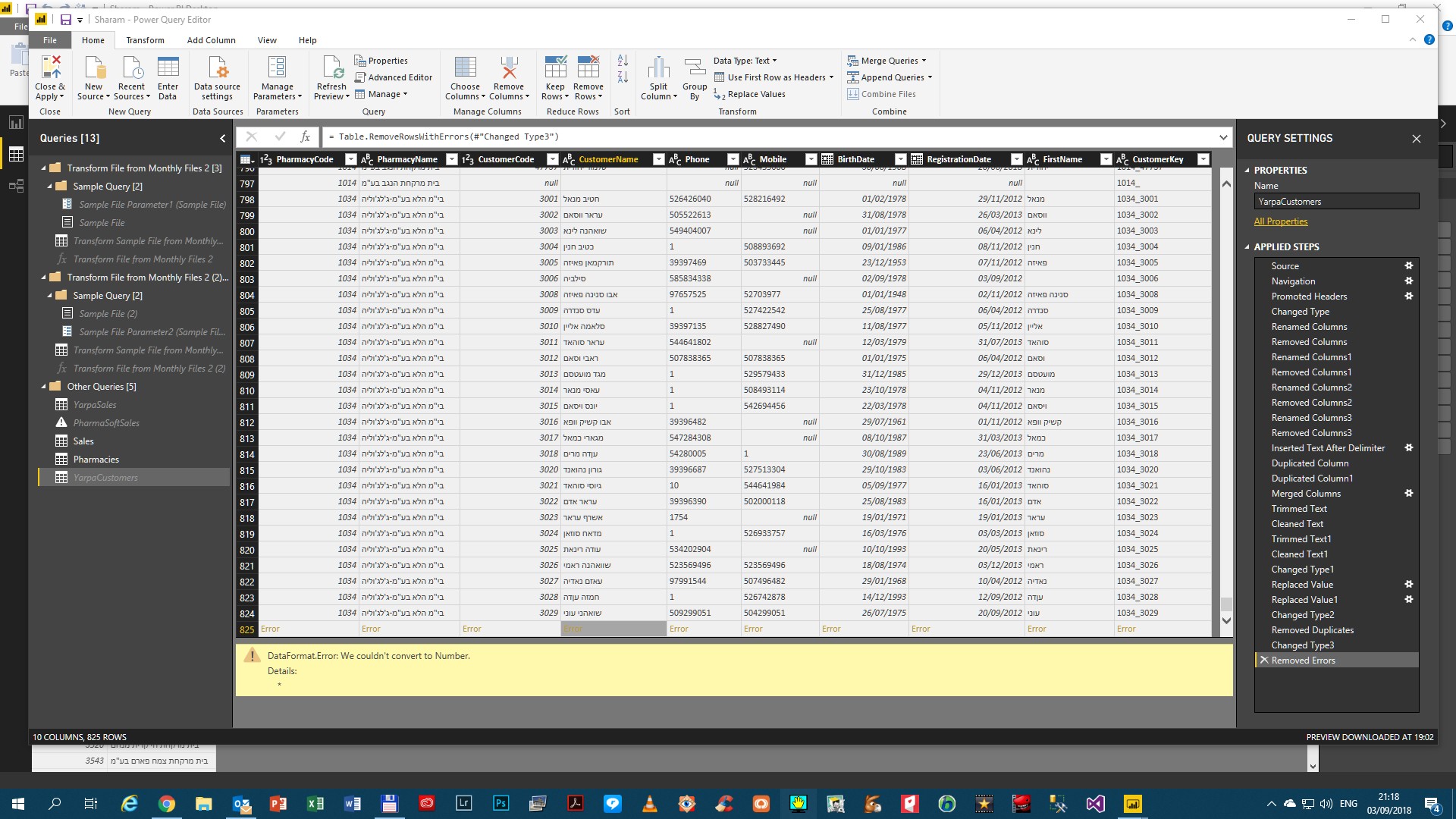Open the Enter Data table icon
Screen dimensions: 1456x819
coord(168,67)
